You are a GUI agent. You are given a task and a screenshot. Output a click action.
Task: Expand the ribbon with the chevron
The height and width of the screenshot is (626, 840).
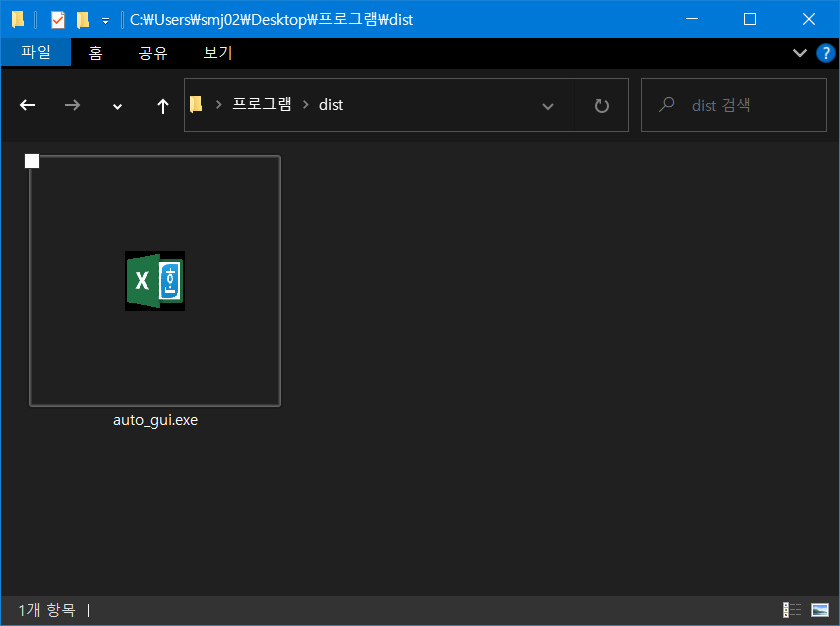pos(800,52)
